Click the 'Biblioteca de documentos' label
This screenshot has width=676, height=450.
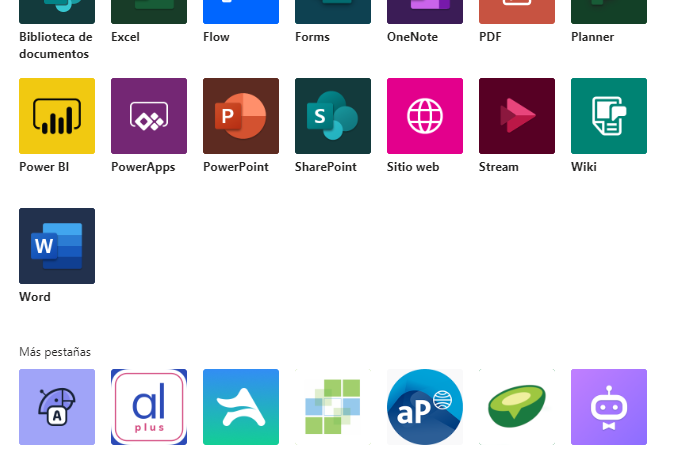point(56,45)
